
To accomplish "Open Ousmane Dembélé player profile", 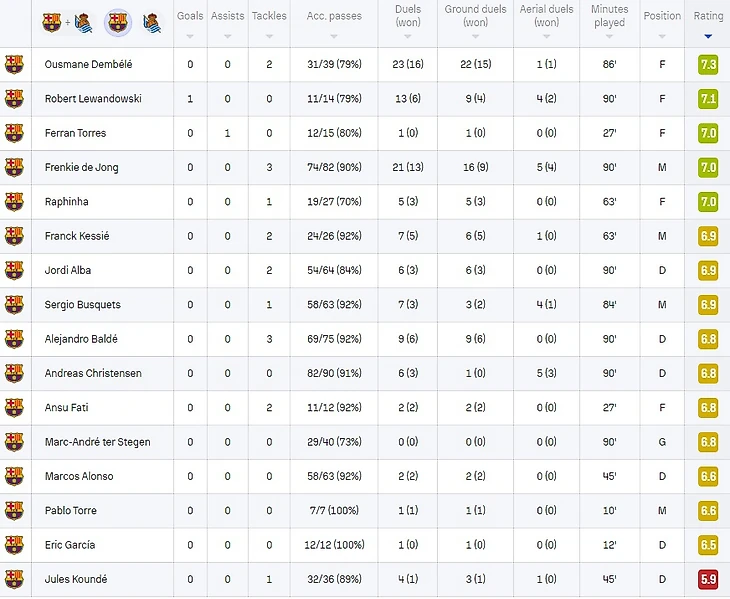I will pos(88,64).
